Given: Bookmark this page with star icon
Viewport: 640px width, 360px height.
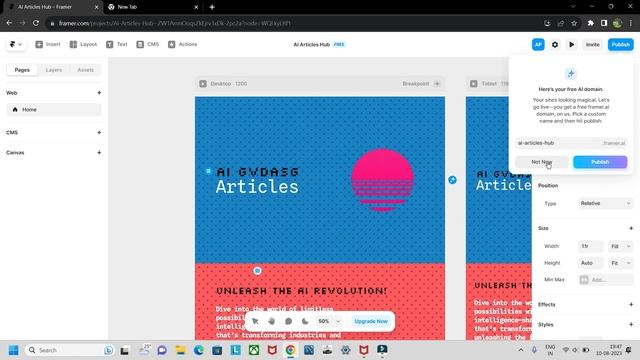Looking at the screenshot, I should (x=574, y=23).
